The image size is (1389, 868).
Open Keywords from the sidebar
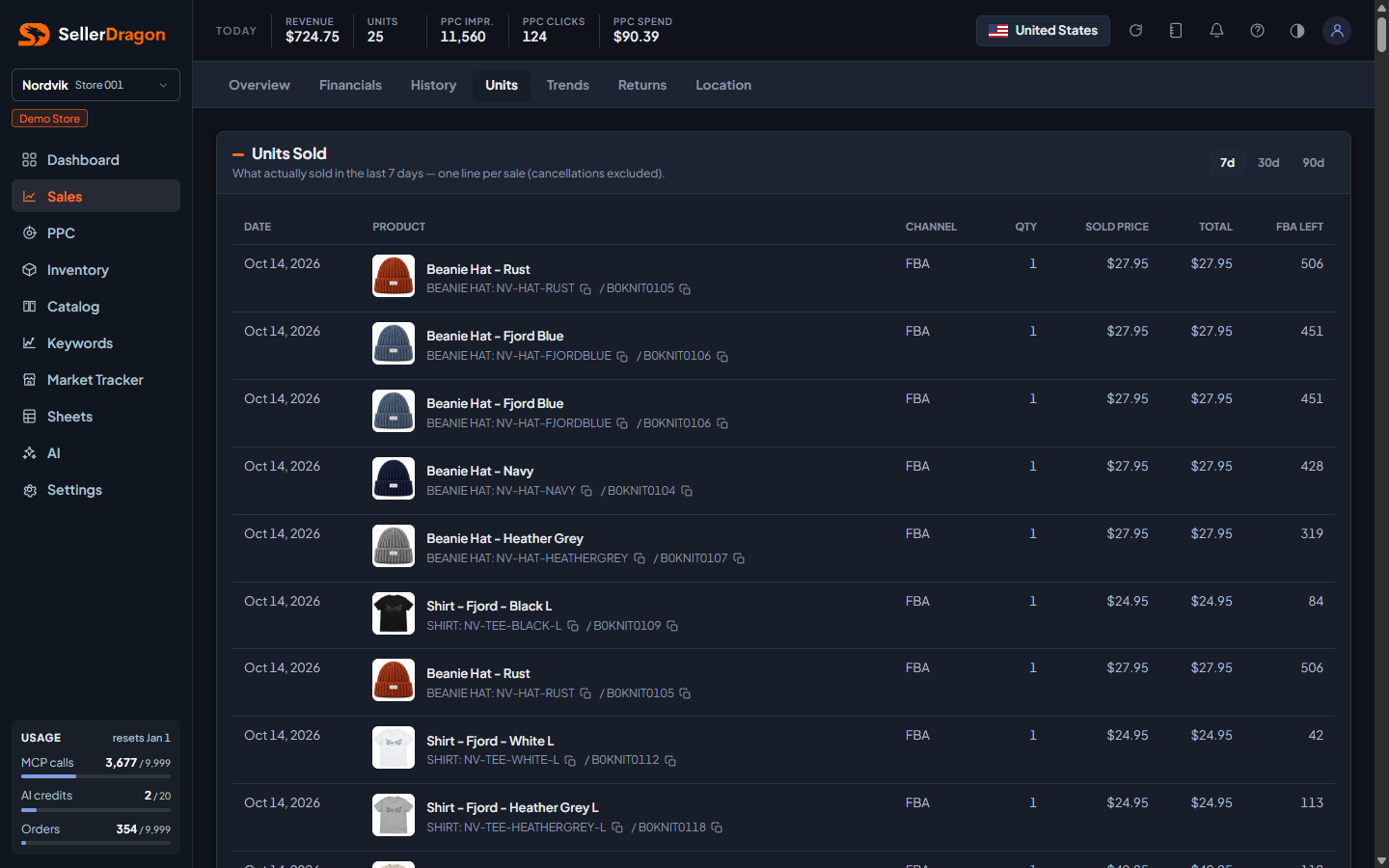click(95, 343)
